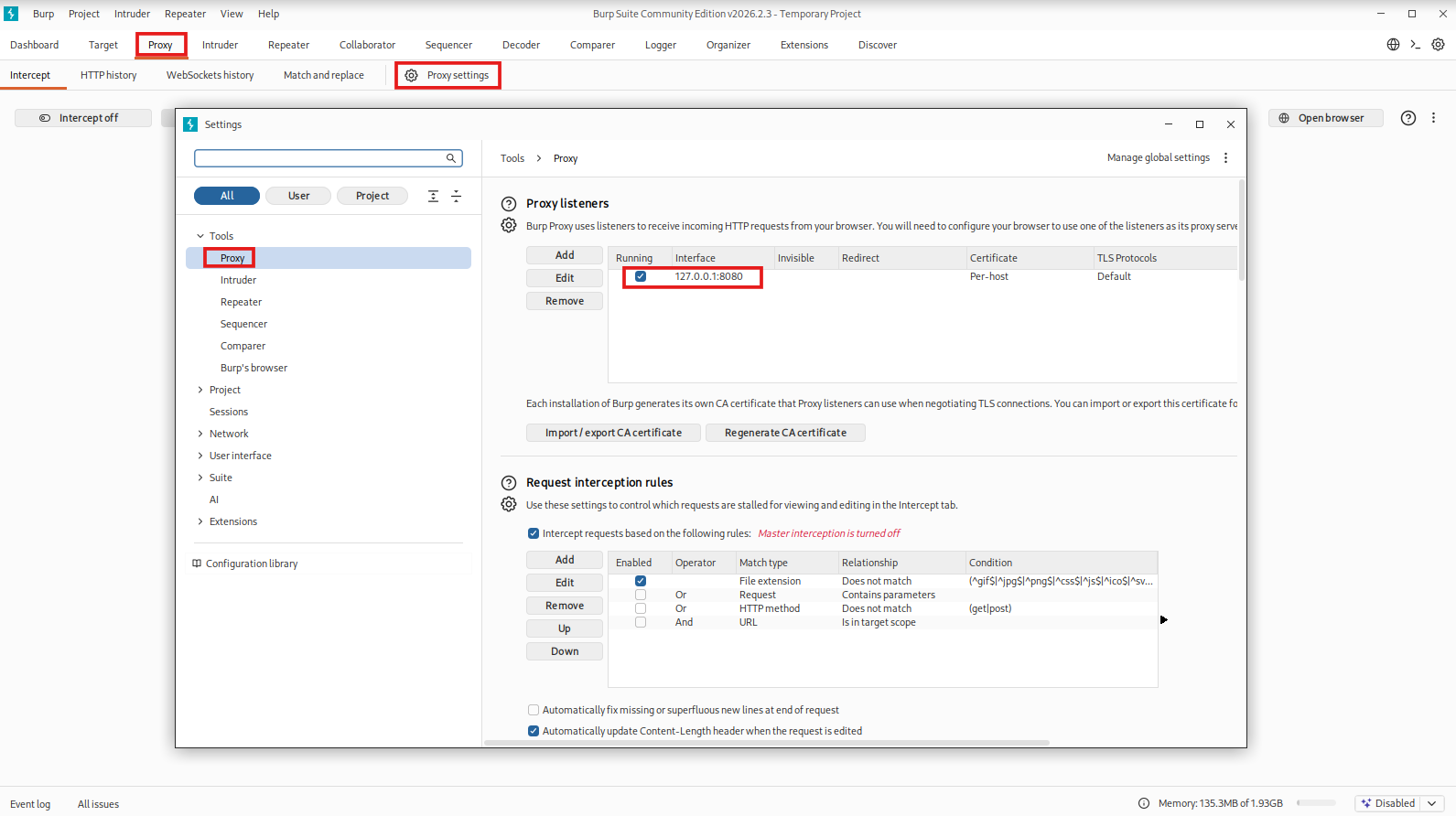Click Manage global settings link
This screenshot has height=816, width=1456.
coord(1159,158)
